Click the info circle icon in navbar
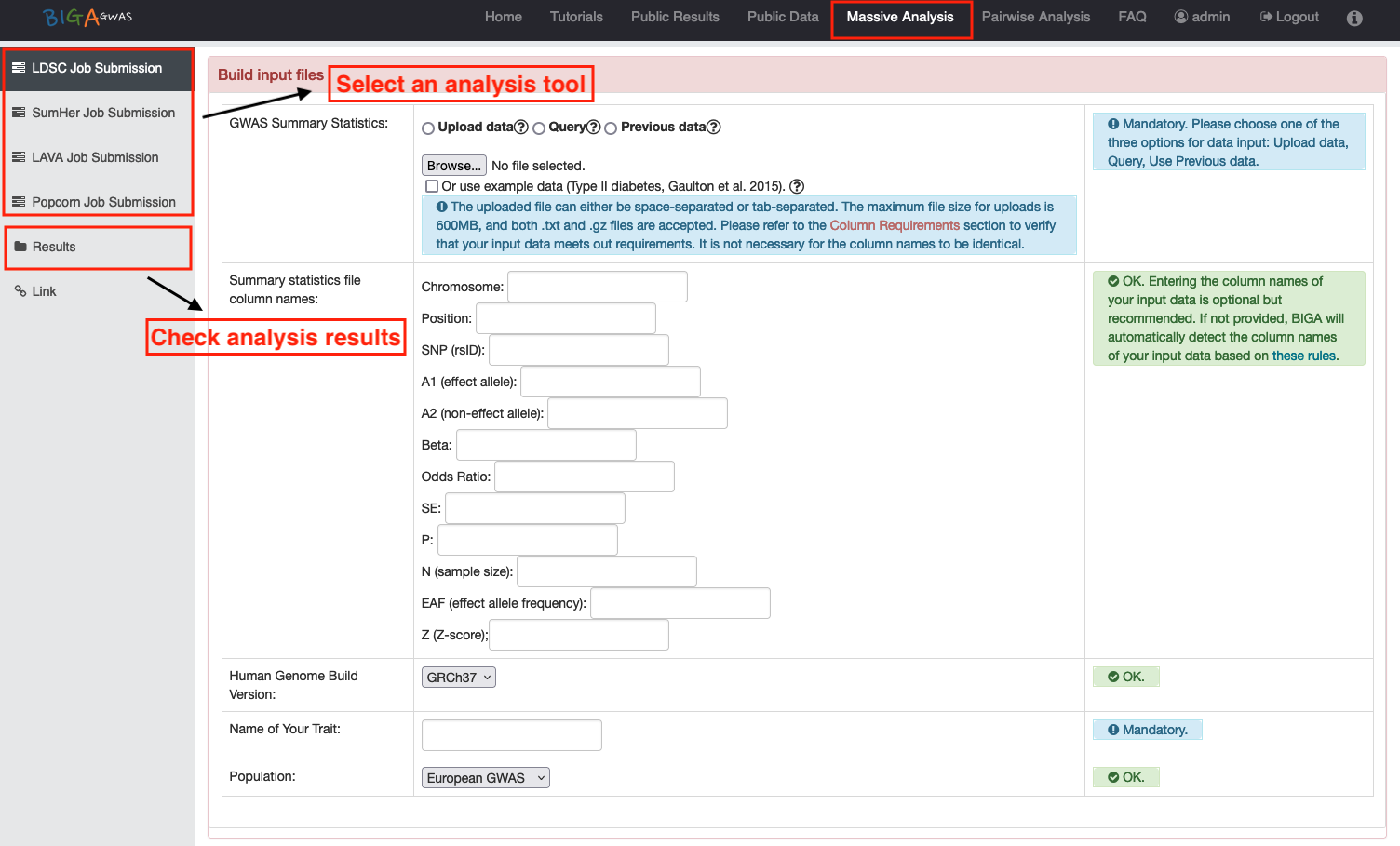Screen dimensions: 1400x846 [1354, 18]
